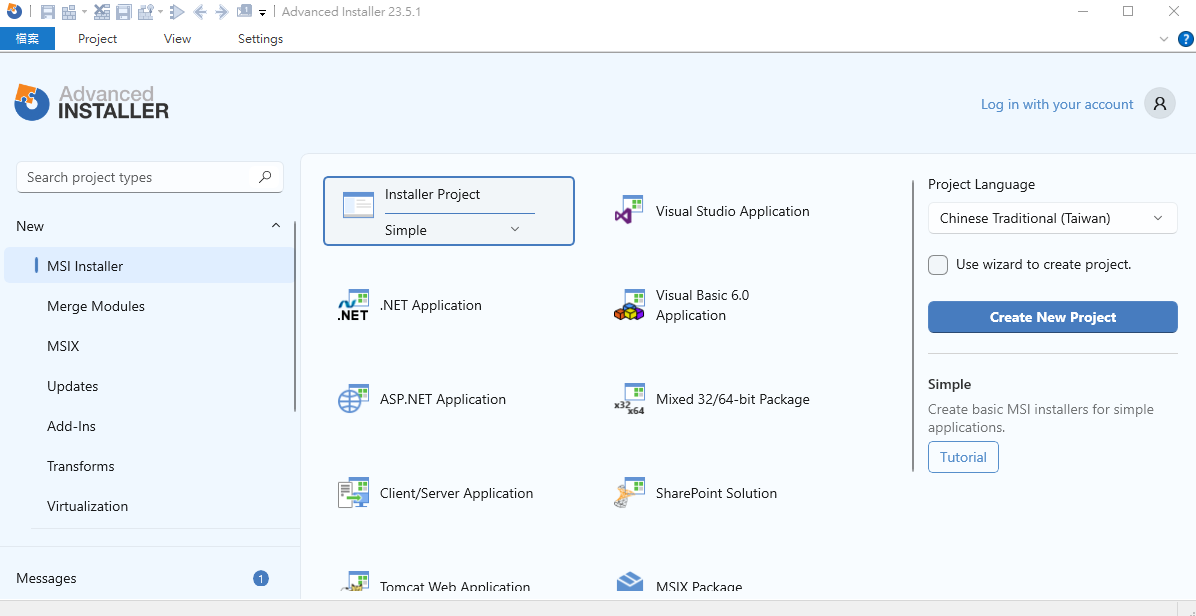Click the Back arrow icon in toolbar
Image resolution: width=1196 pixels, height=616 pixels.
coord(200,11)
